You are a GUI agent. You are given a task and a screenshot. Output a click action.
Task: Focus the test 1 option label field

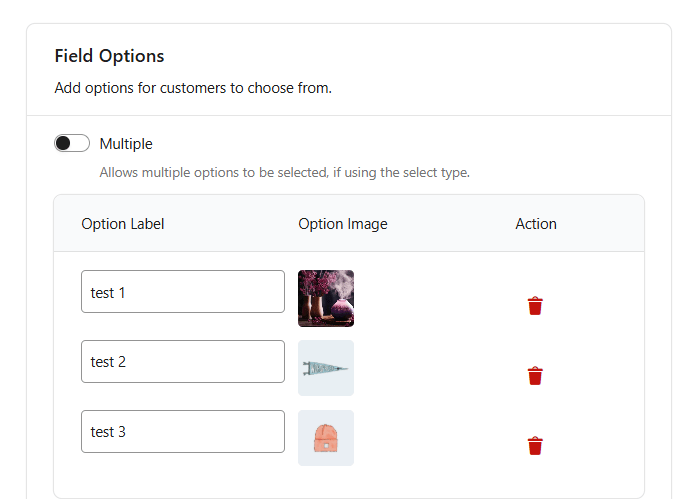coord(183,292)
